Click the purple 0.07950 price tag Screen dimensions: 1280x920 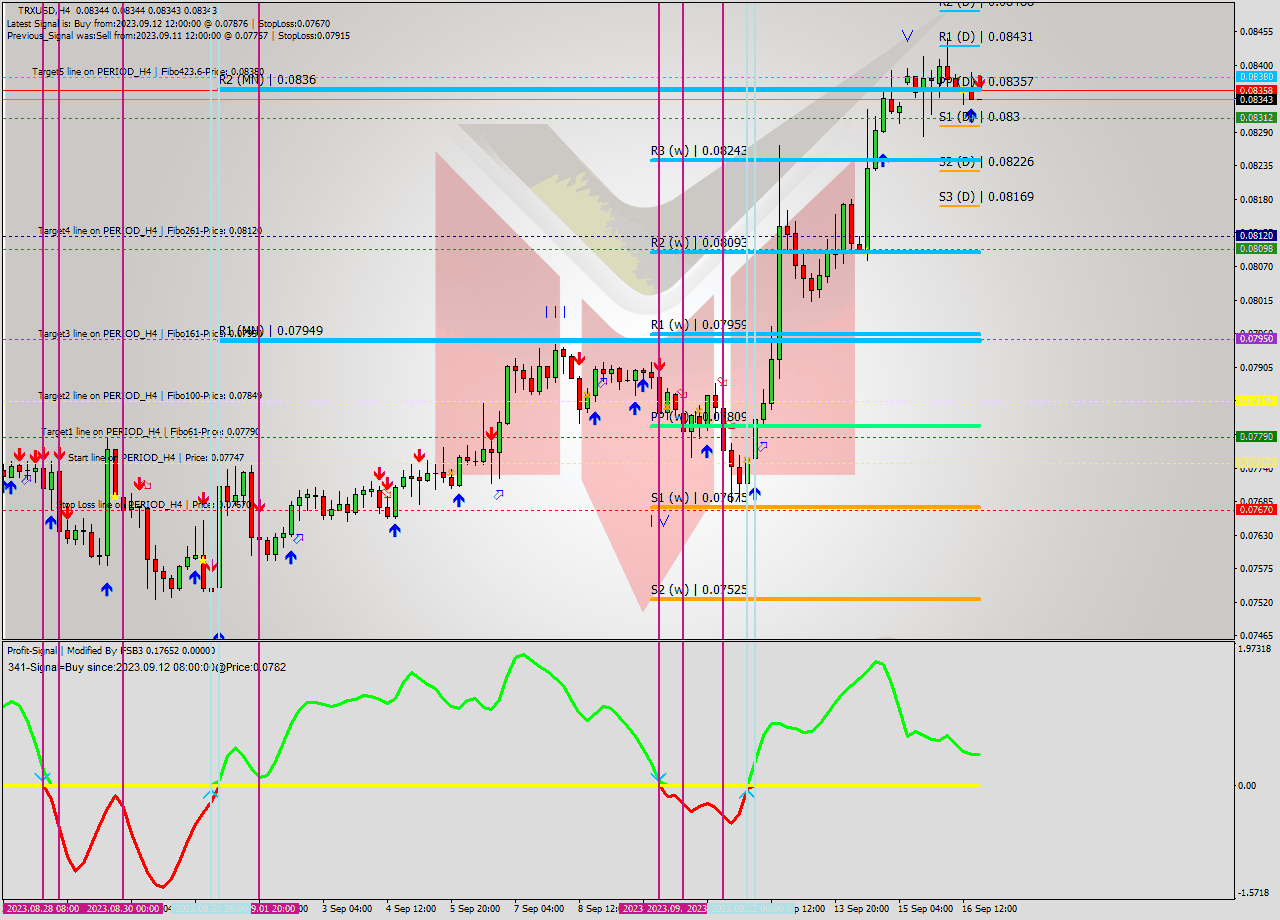pyautogui.click(x=1256, y=339)
